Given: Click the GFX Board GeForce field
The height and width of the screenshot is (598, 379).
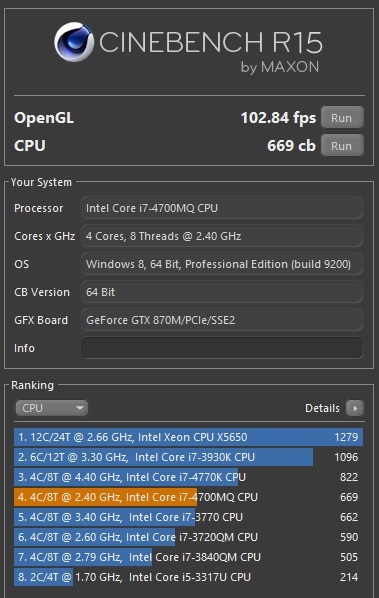Looking at the screenshot, I should 222,320.
